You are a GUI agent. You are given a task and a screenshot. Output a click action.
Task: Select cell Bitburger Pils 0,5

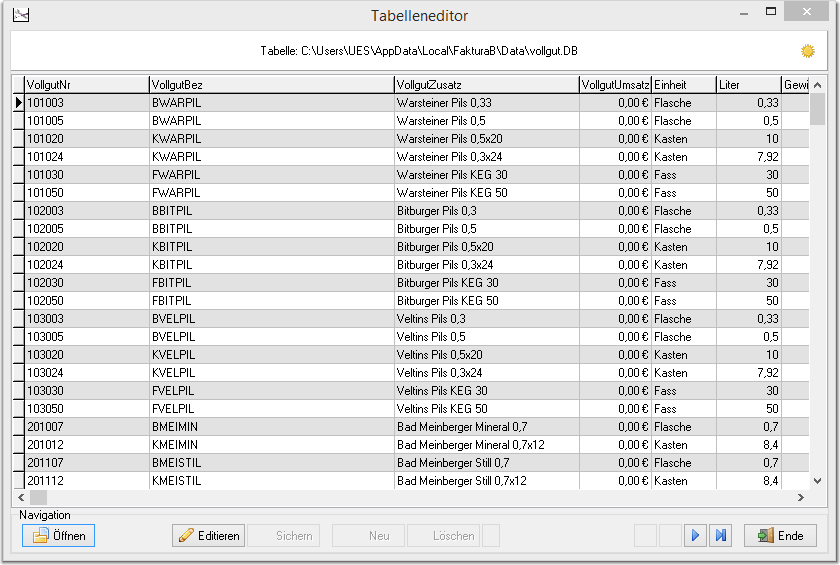487,229
